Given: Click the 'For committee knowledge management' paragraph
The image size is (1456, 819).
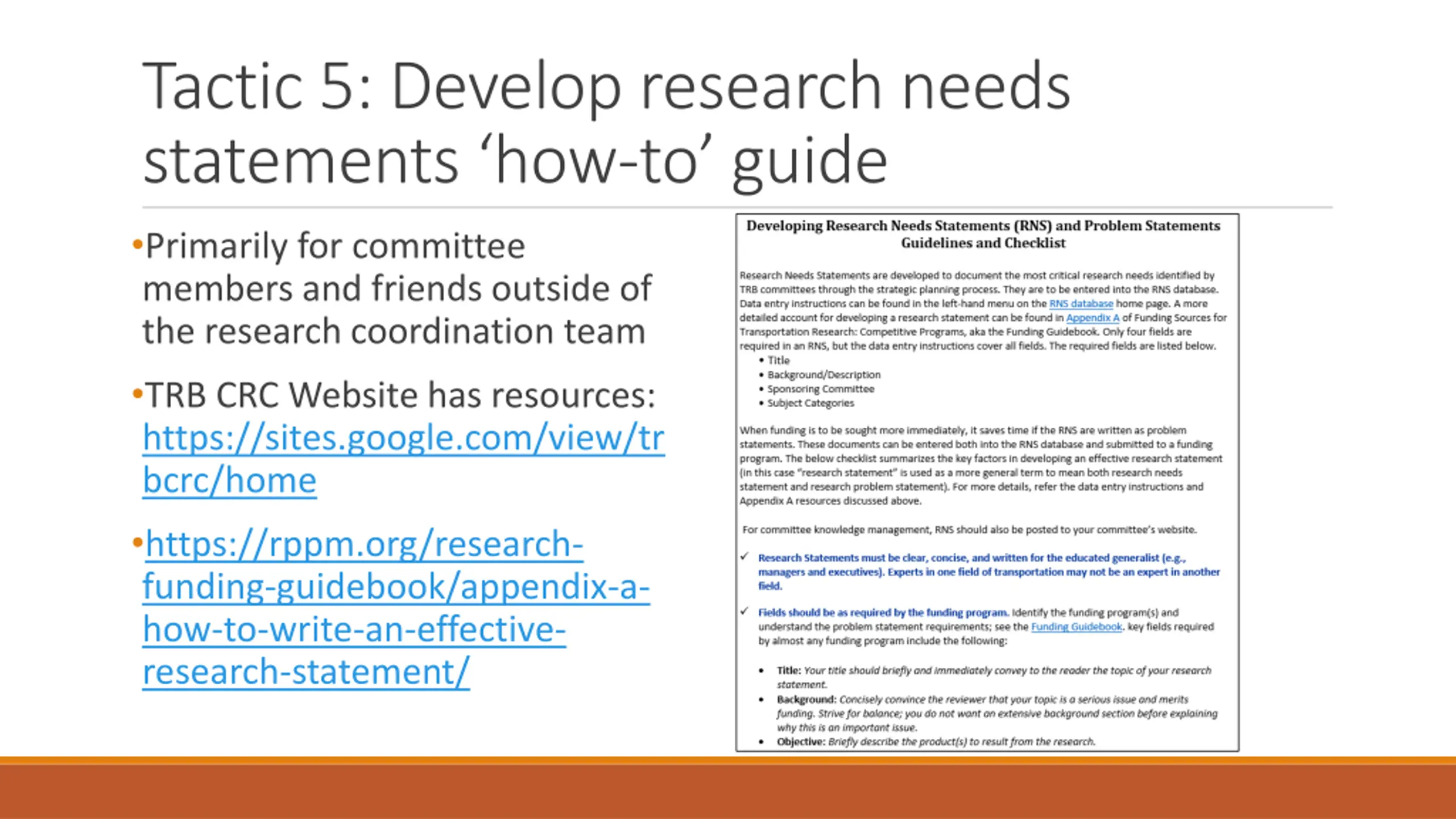Looking at the screenshot, I should point(969,530).
